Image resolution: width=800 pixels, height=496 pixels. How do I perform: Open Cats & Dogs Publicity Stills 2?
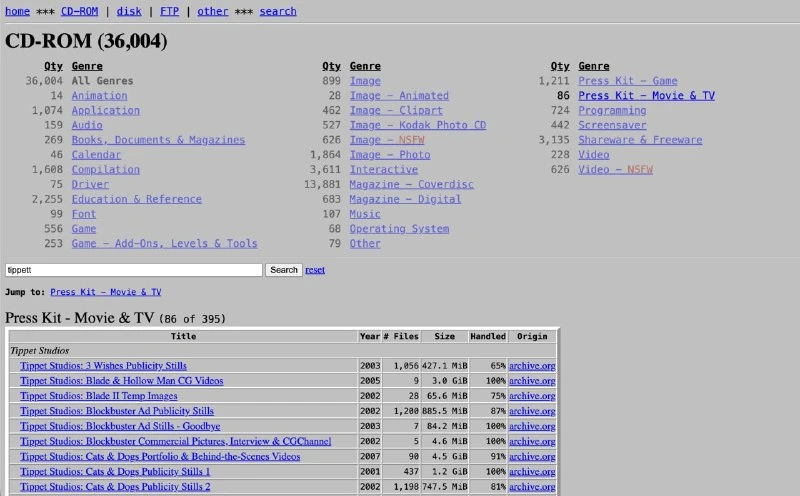pyautogui.click(x=115, y=487)
